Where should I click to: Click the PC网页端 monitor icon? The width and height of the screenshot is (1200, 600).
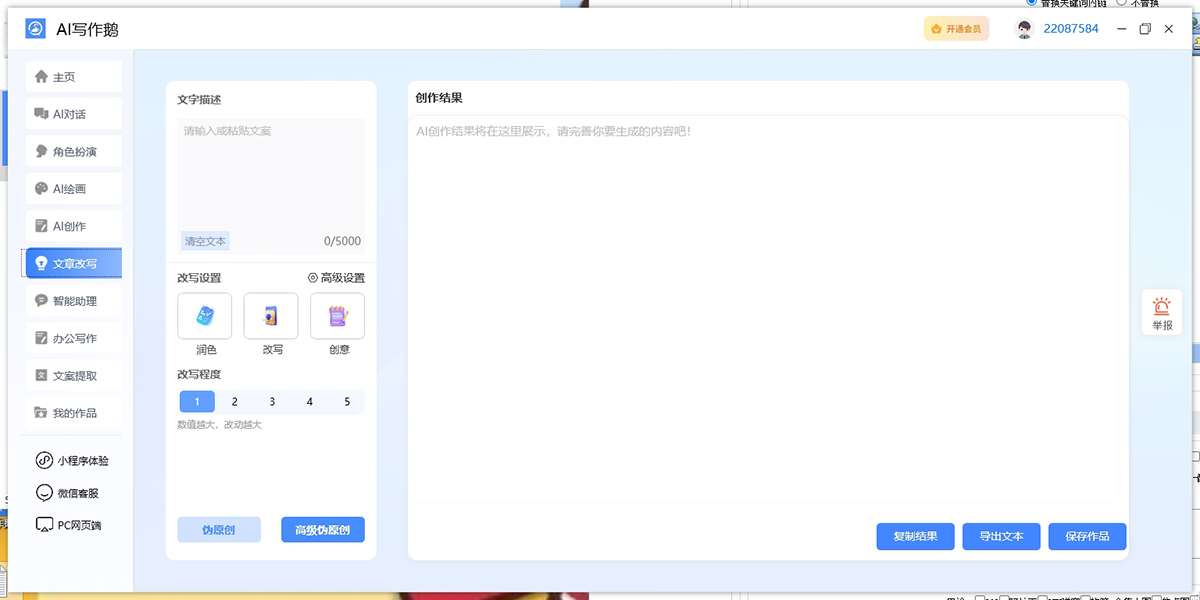point(44,525)
